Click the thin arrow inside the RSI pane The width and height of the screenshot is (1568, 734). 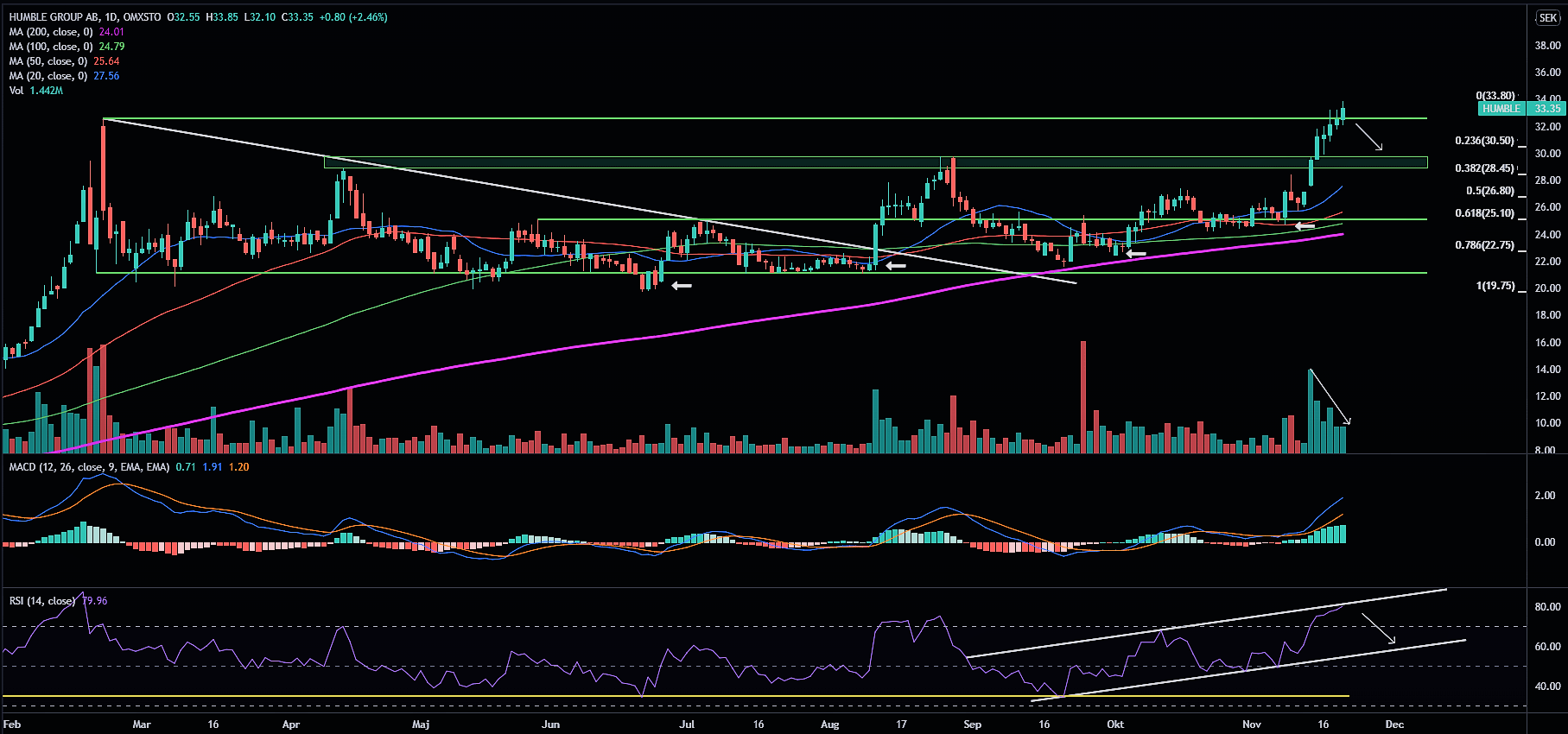pyautogui.click(x=1378, y=628)
